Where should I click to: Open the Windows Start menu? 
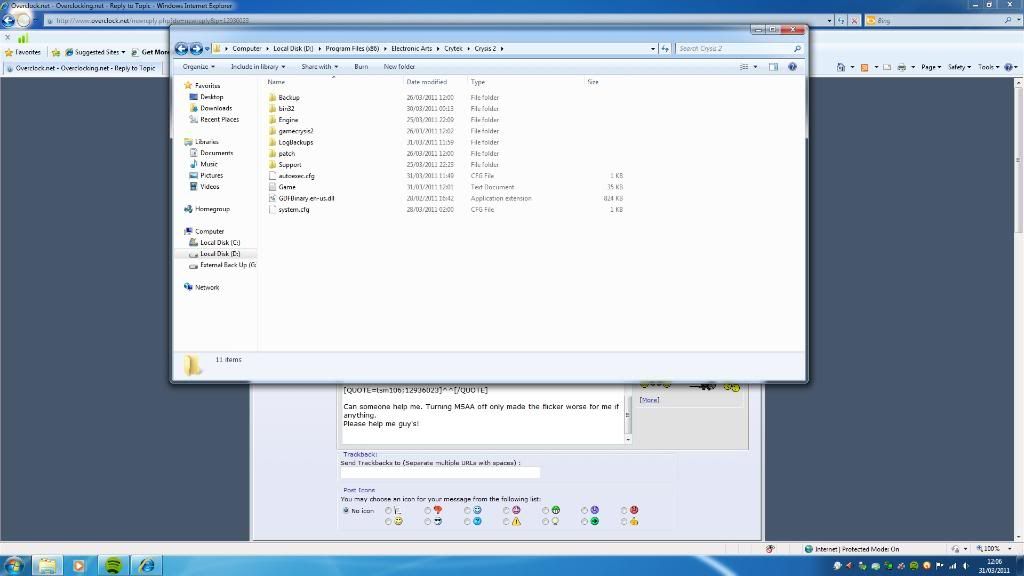click(x=14, y=566)
